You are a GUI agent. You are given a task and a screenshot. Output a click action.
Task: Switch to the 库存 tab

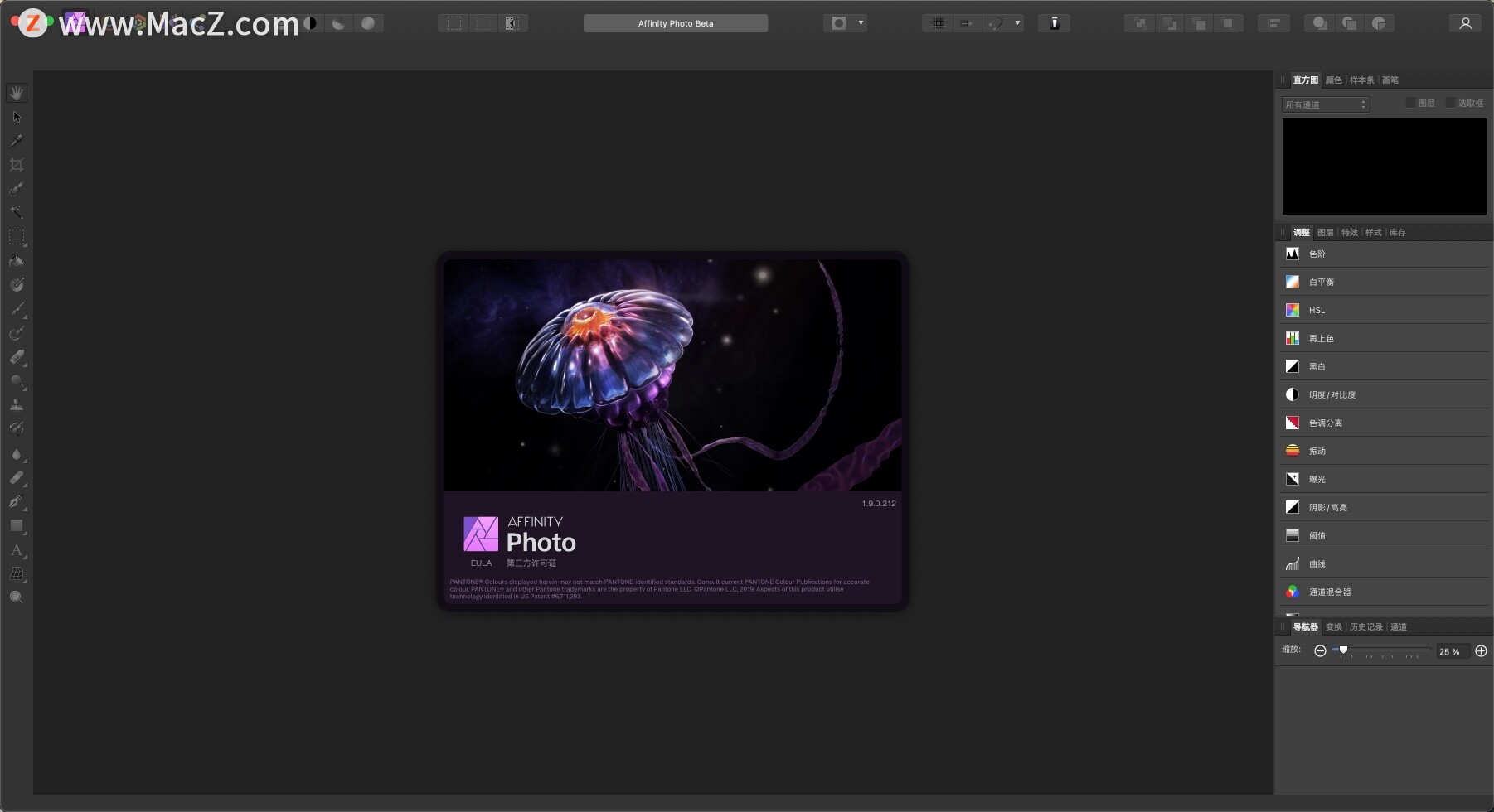pyautogui.click(x=1398, y=233)
